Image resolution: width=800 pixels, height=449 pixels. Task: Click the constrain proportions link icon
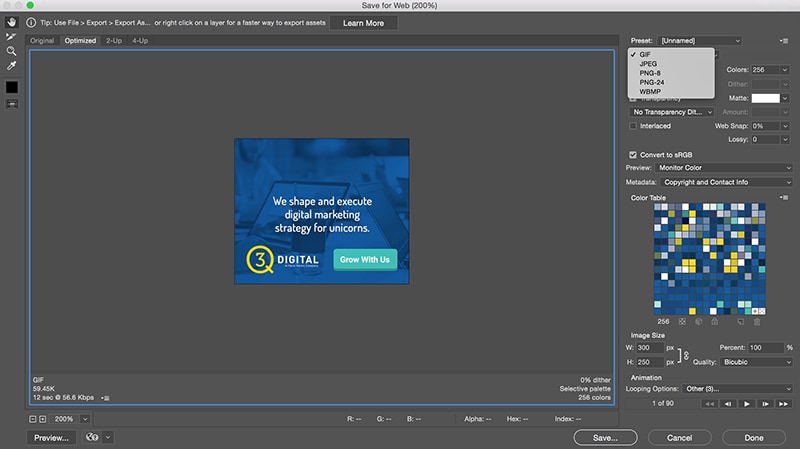[x=686, y=355]
